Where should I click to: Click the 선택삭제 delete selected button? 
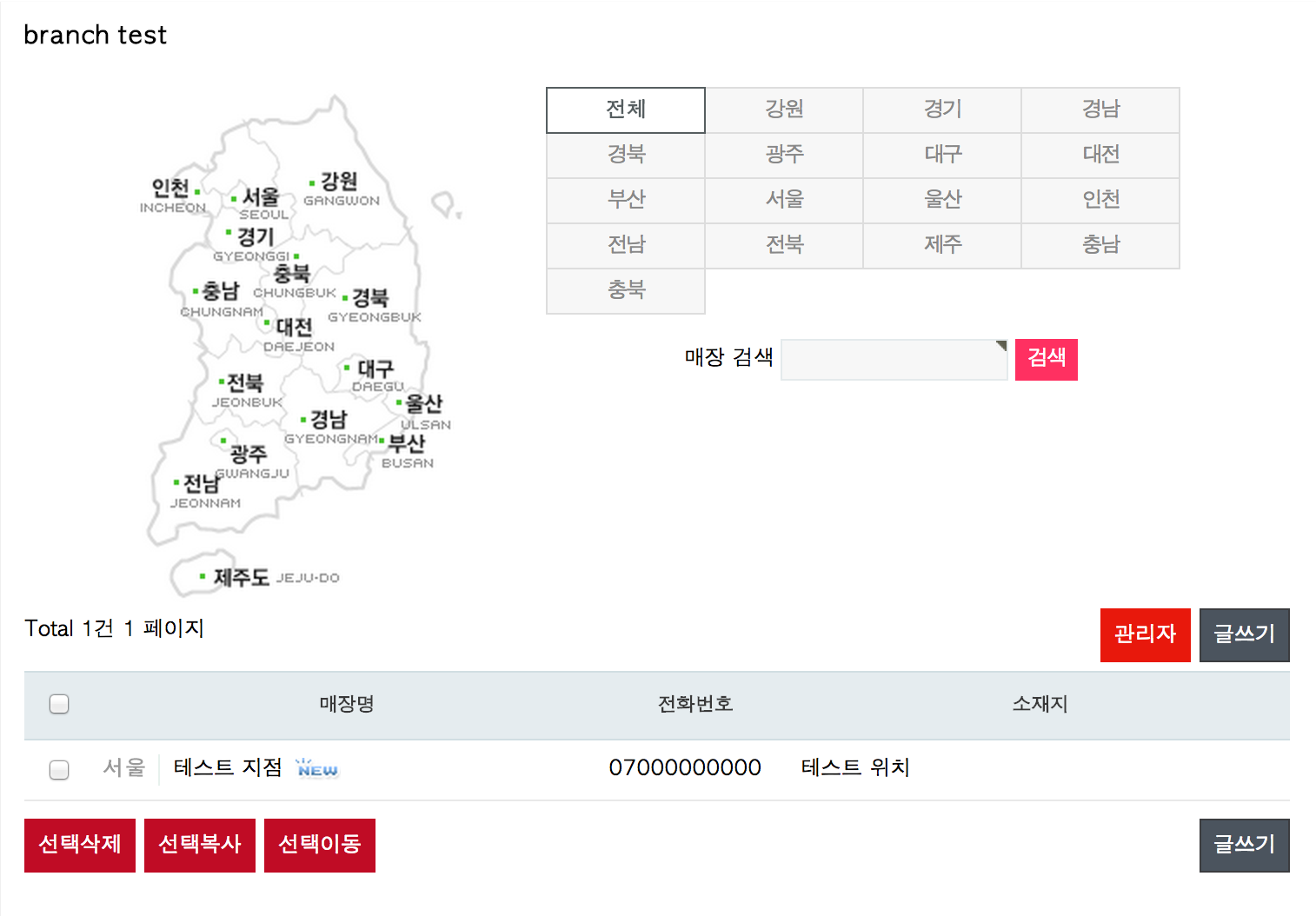80,845
